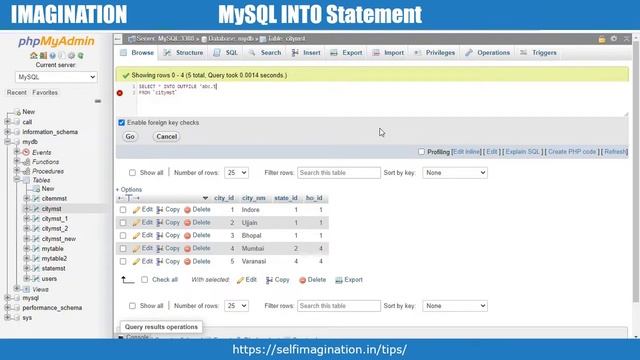Toggle the Profiling checkbox
The height and width of the screenshot is (360, 640).
point(421,151)
